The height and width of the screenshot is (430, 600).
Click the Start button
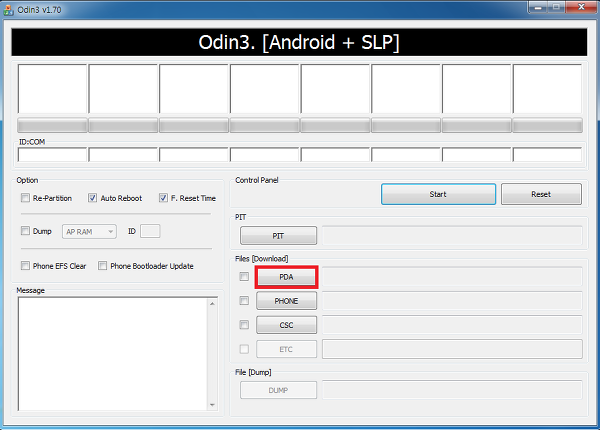pyautogui.click(x=439, y=194)
